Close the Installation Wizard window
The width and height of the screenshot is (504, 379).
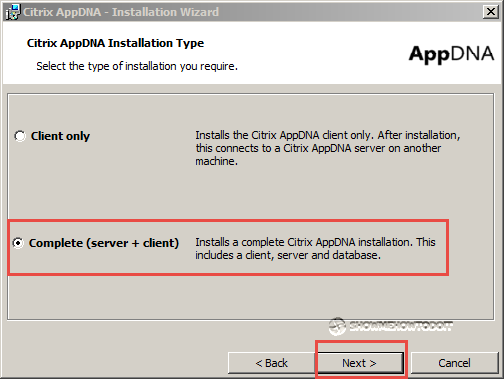coord(491,12)
